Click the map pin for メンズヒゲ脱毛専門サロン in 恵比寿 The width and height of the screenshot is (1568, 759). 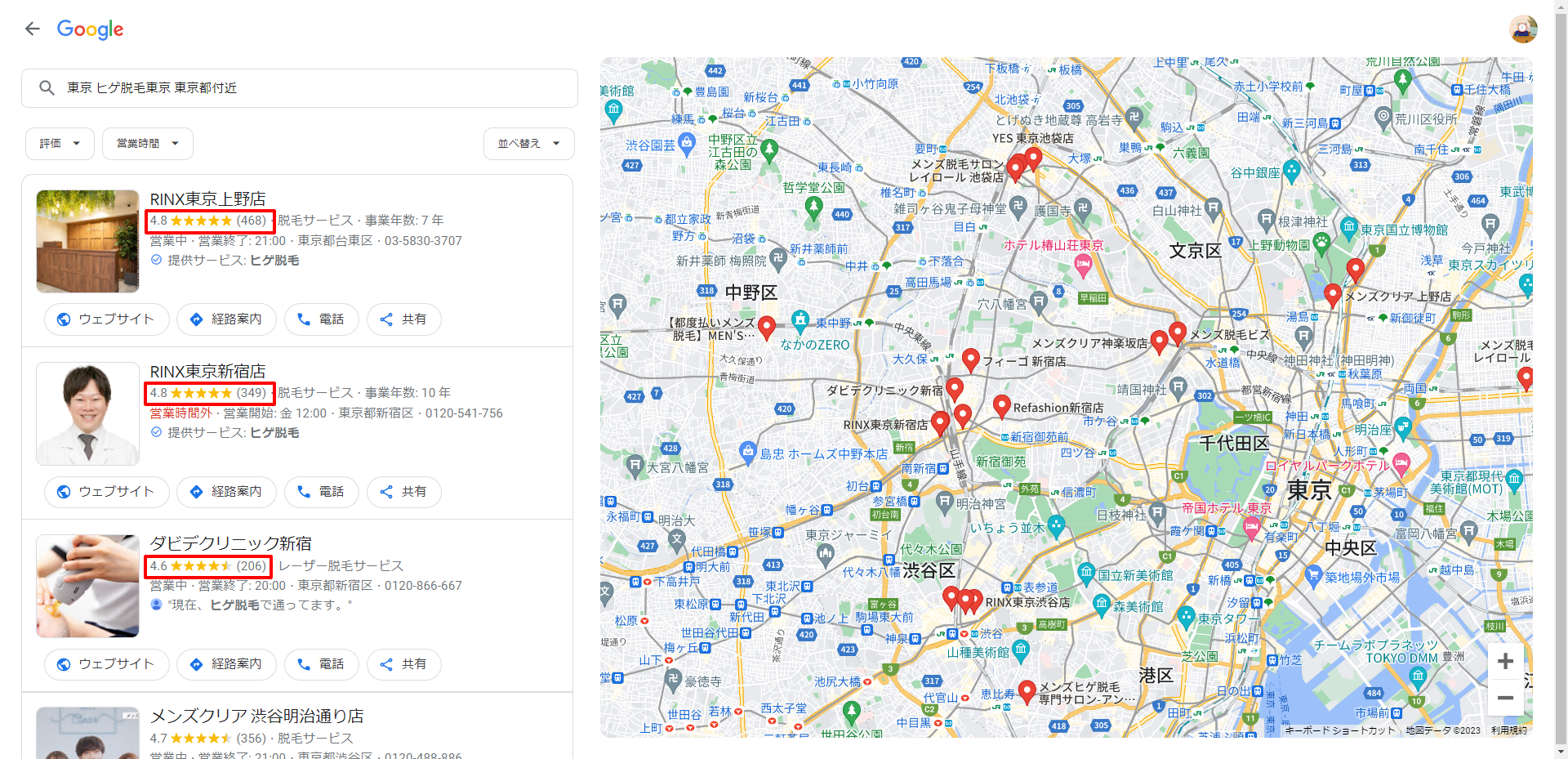tap(1027, 691)
